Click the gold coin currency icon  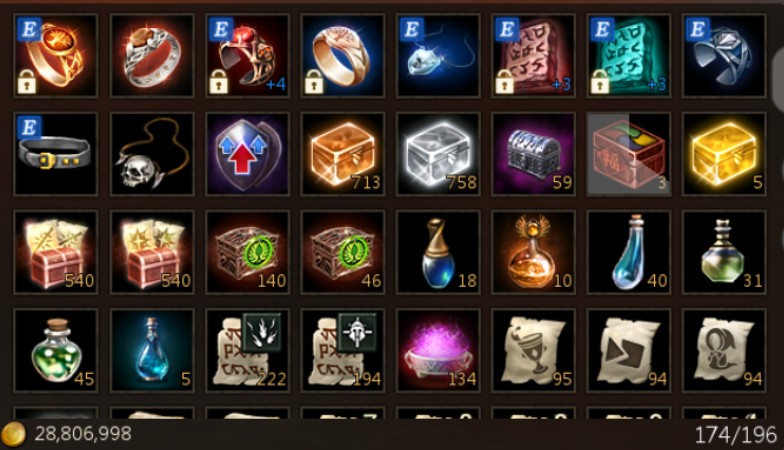(14, 434)
